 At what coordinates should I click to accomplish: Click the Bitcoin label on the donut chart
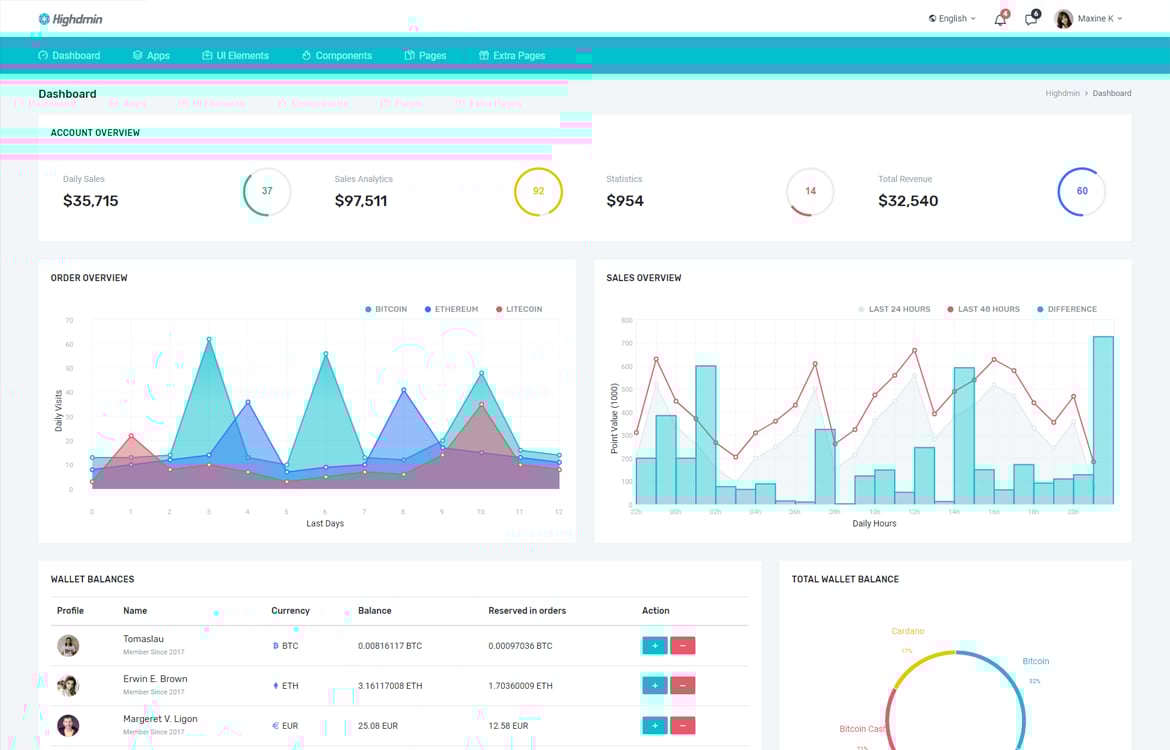click(x=1036, y=661)
